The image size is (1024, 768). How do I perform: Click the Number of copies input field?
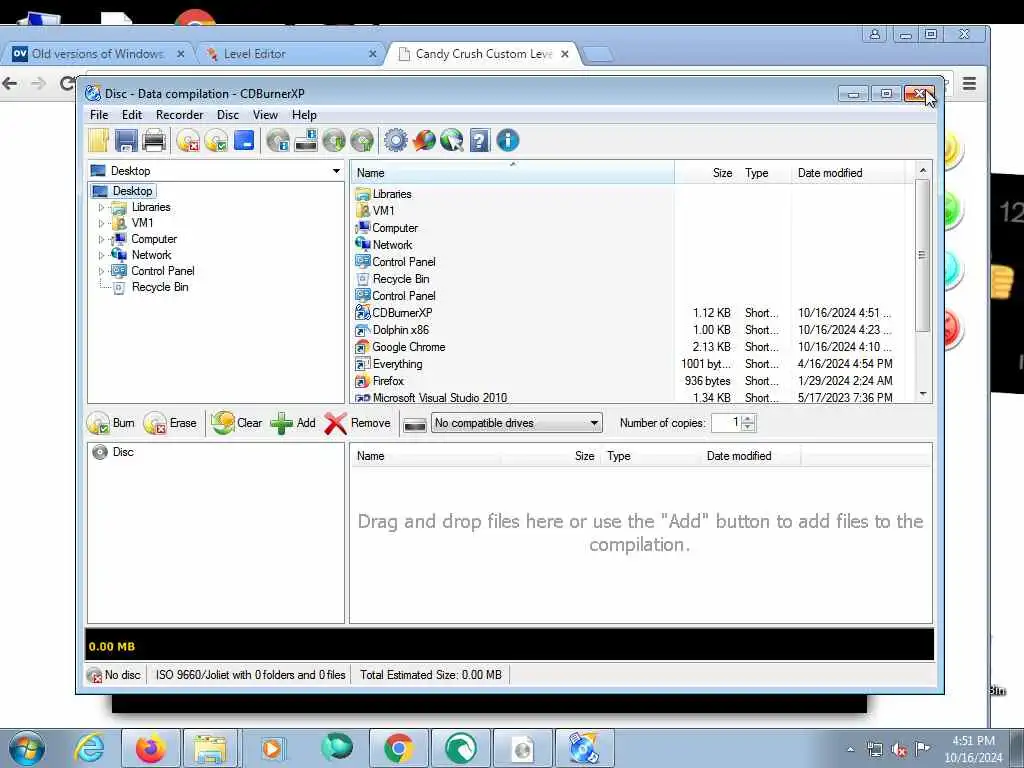coord(727,423)
